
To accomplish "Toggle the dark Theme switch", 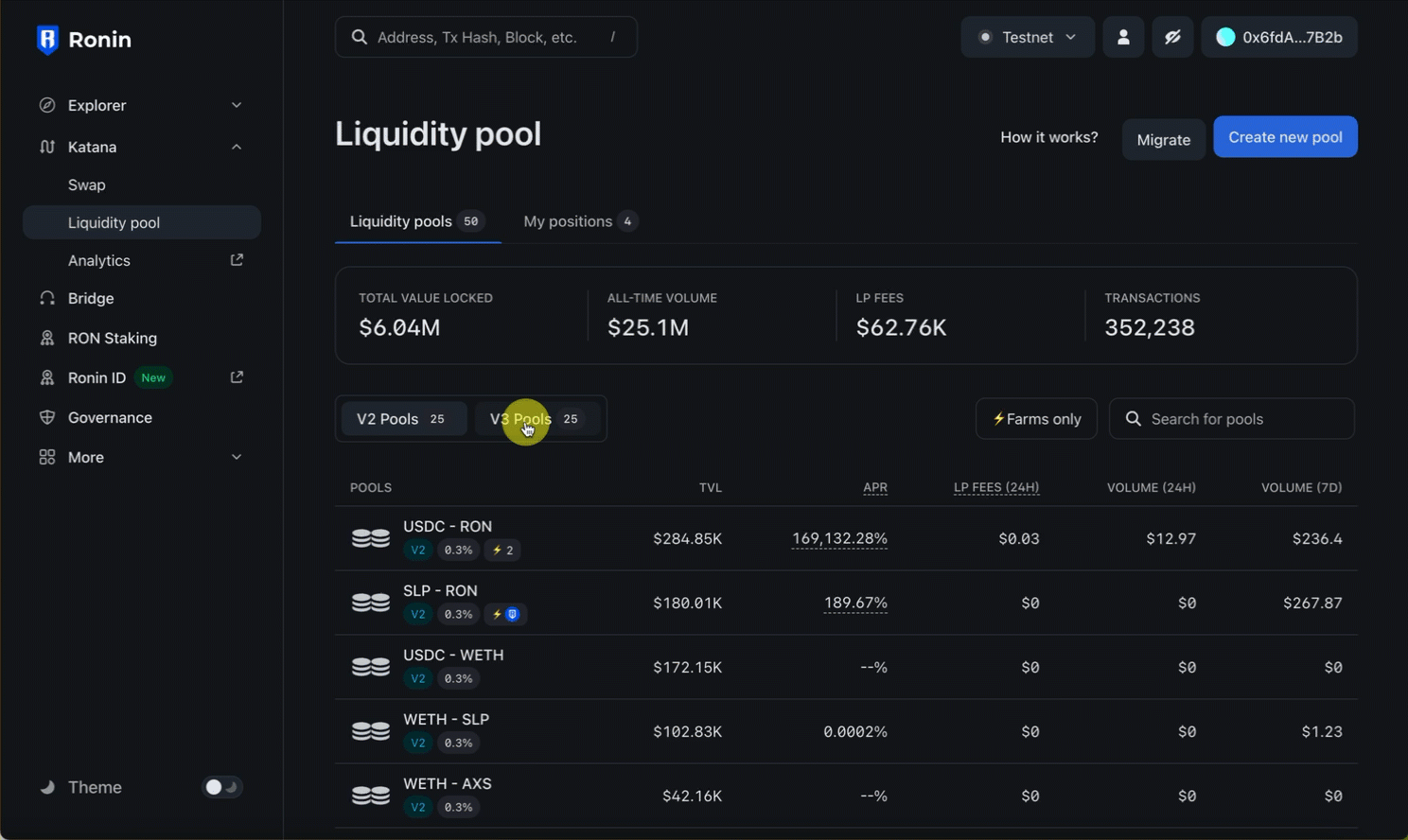I will pos(222,787).
